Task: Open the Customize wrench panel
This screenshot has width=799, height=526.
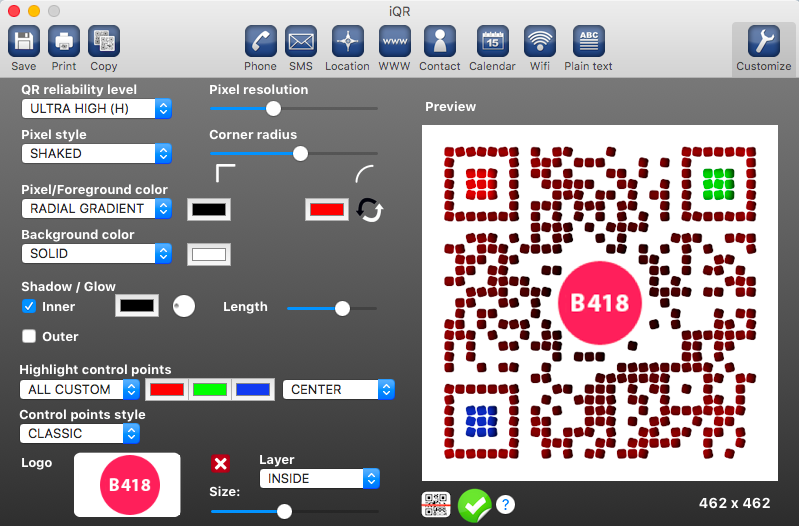Action: point(763,41)
